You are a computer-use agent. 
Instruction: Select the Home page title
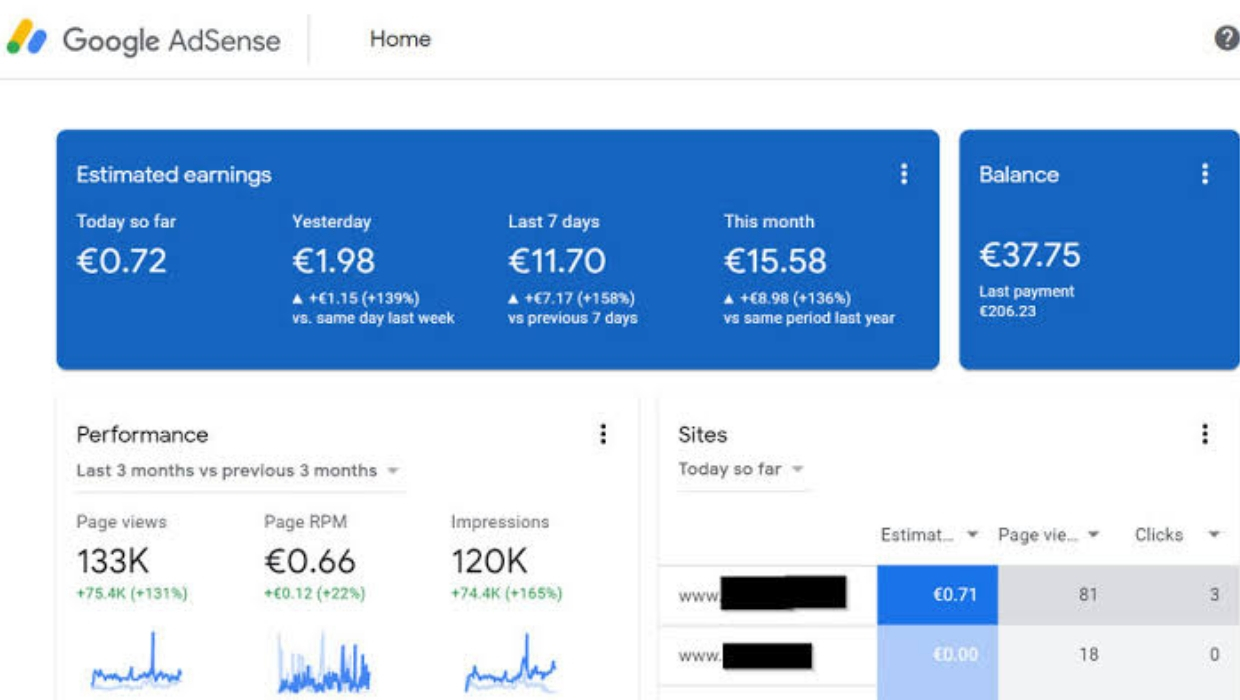400,39
